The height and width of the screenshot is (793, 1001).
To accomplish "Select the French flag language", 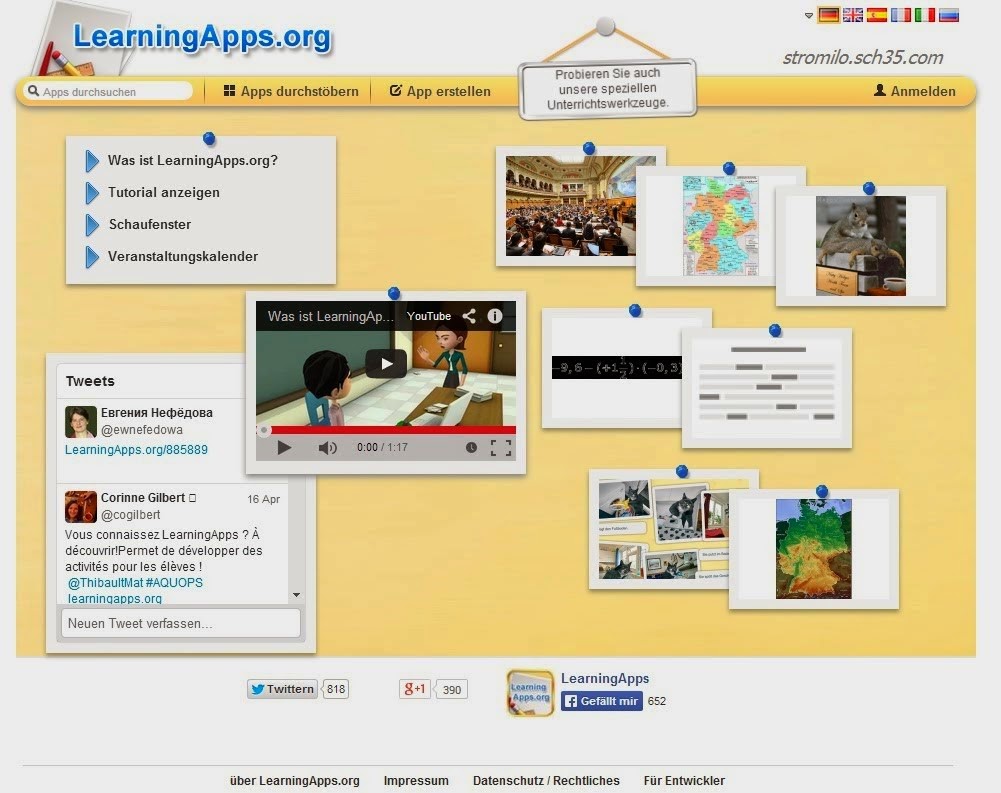I will [901, 15].
